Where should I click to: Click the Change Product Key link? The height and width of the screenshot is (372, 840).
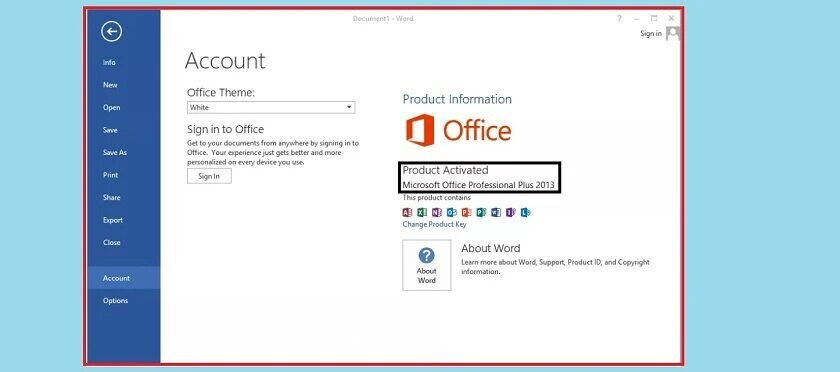[434, 225]
